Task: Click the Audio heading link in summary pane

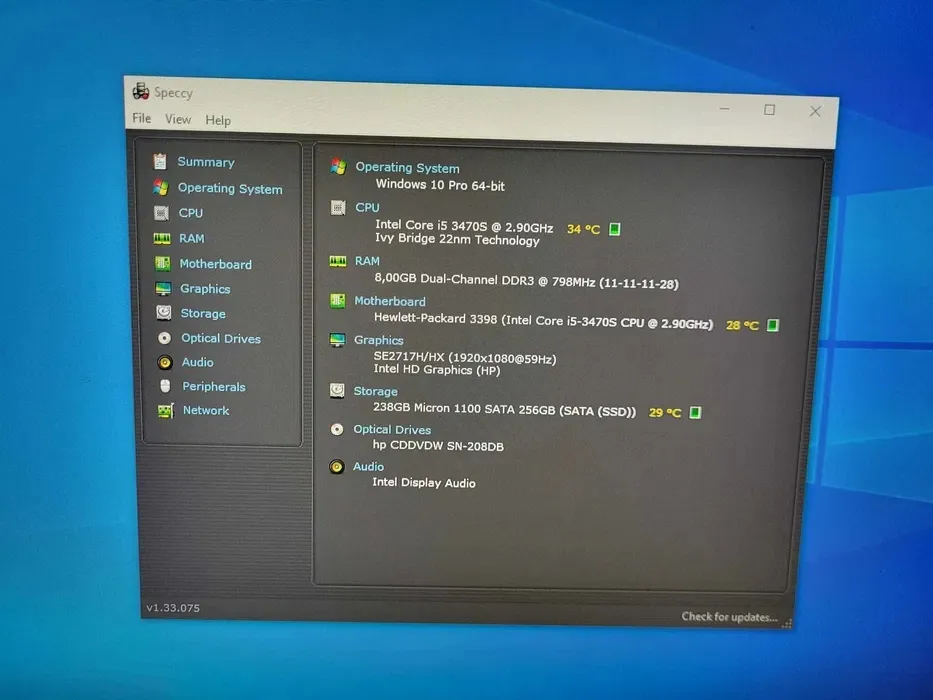Action: (x=368, y=467)
